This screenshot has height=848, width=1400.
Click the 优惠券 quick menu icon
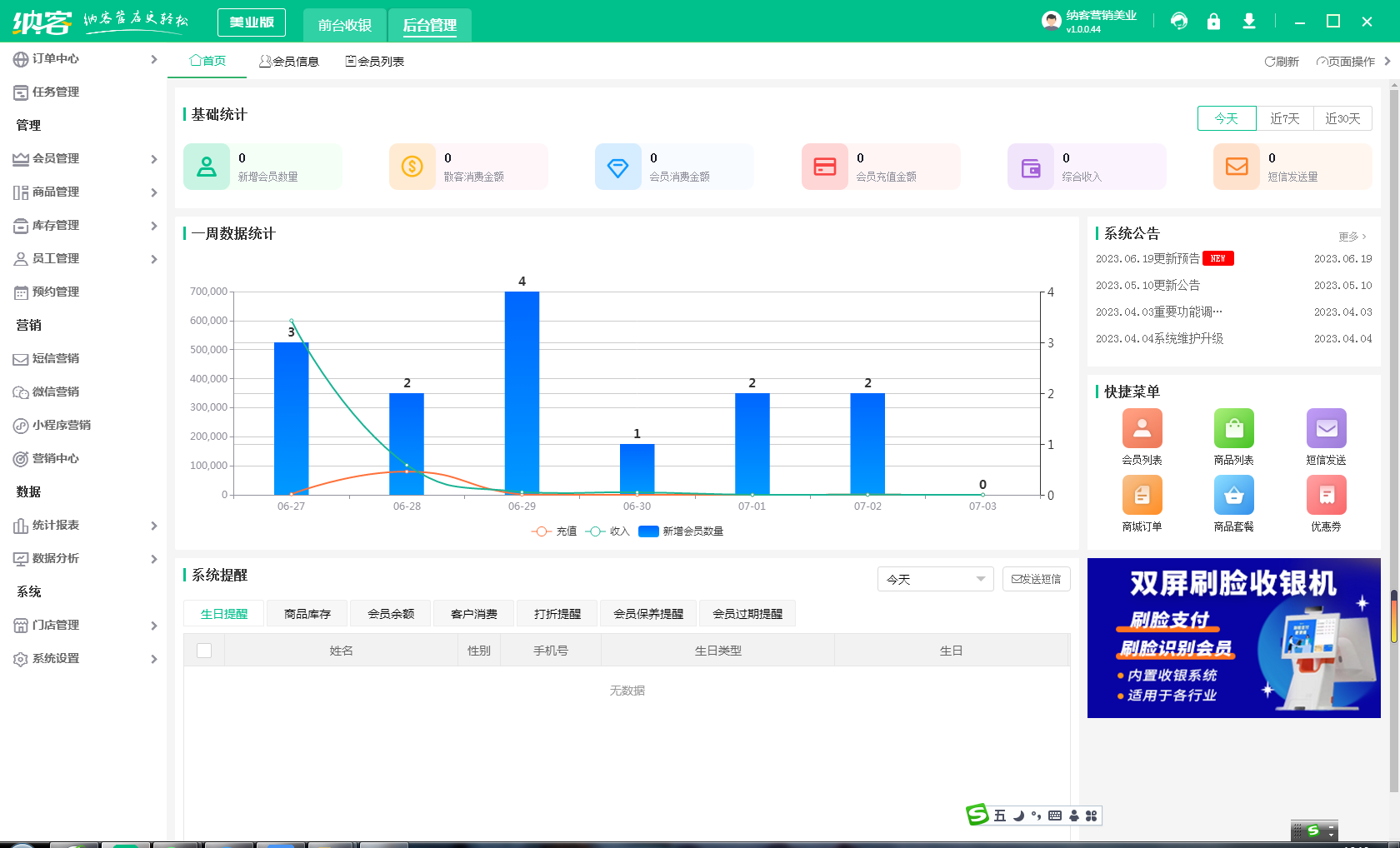(x=1326, y=496)
